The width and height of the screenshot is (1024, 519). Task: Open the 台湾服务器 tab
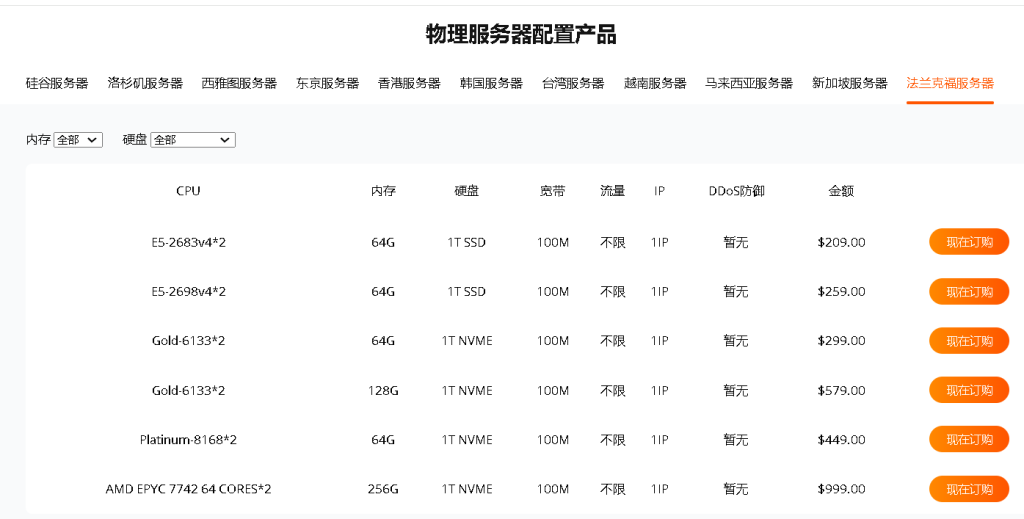coord(573,83)
